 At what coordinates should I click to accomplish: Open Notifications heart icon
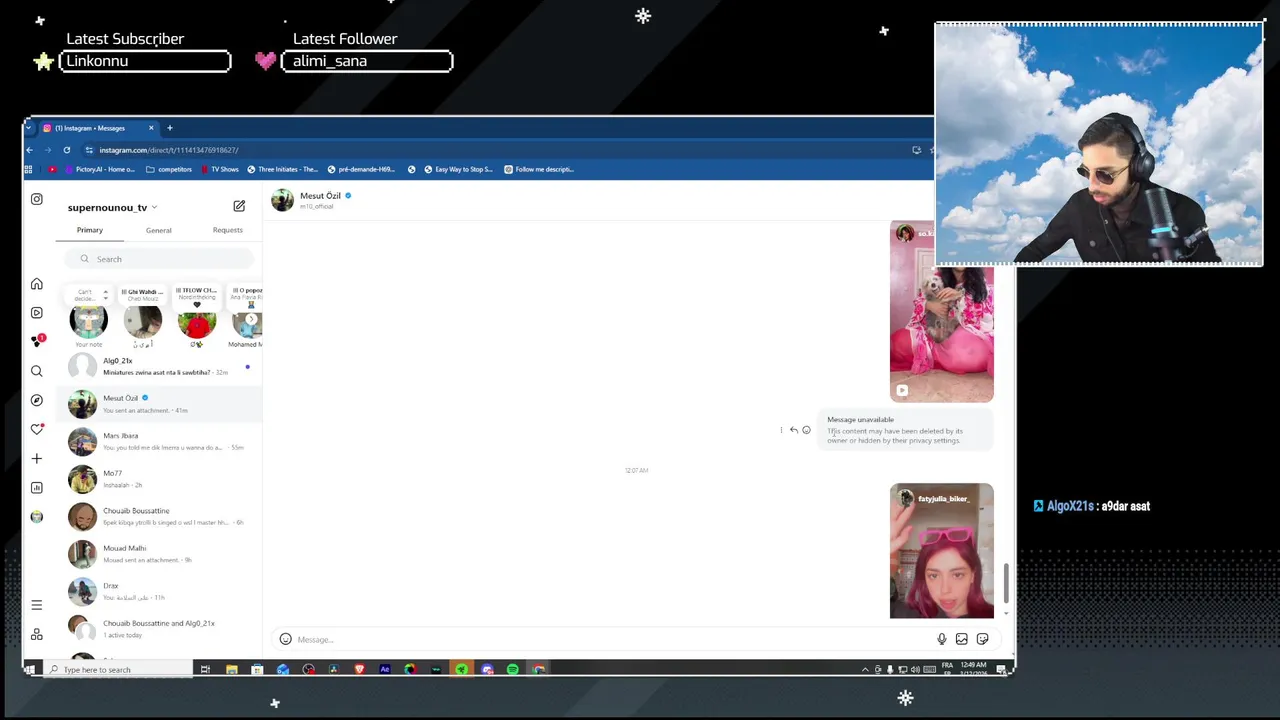(x=37, y=429)
